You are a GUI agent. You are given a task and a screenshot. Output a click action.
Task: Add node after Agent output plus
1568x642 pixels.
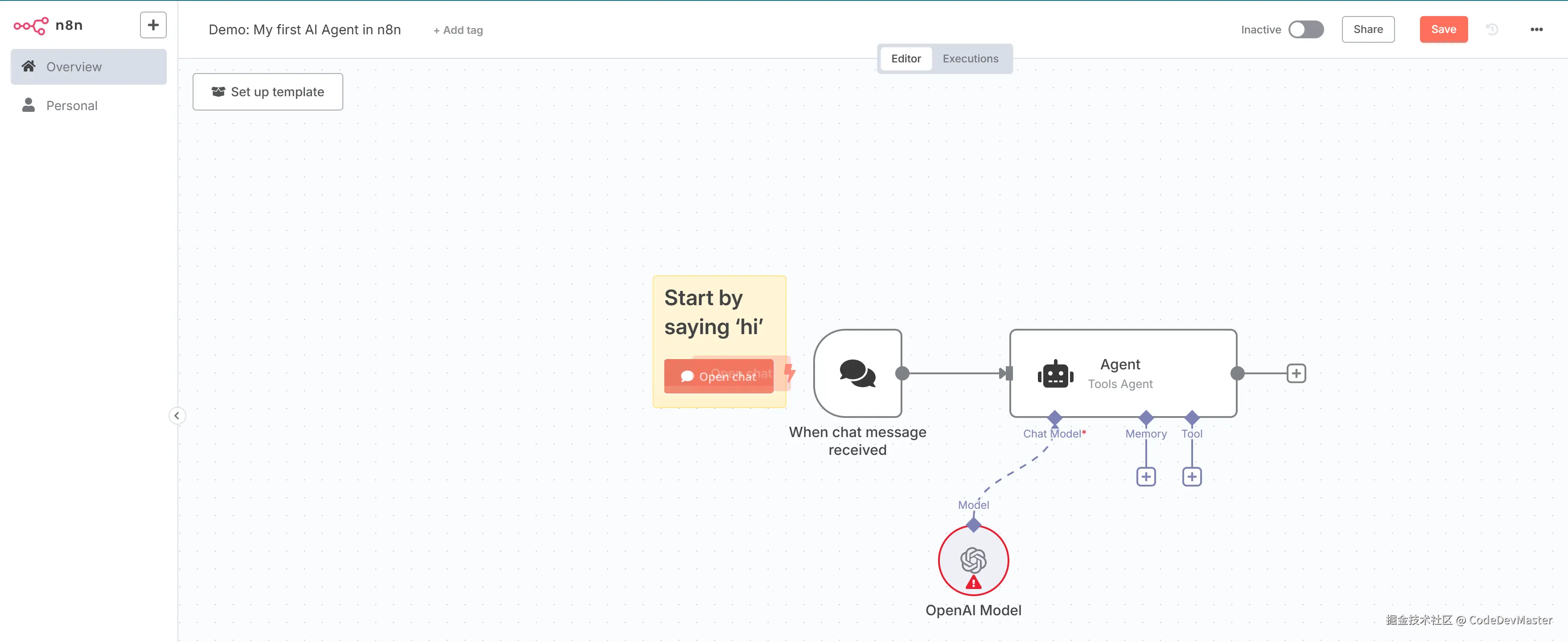pos(1296,373)
